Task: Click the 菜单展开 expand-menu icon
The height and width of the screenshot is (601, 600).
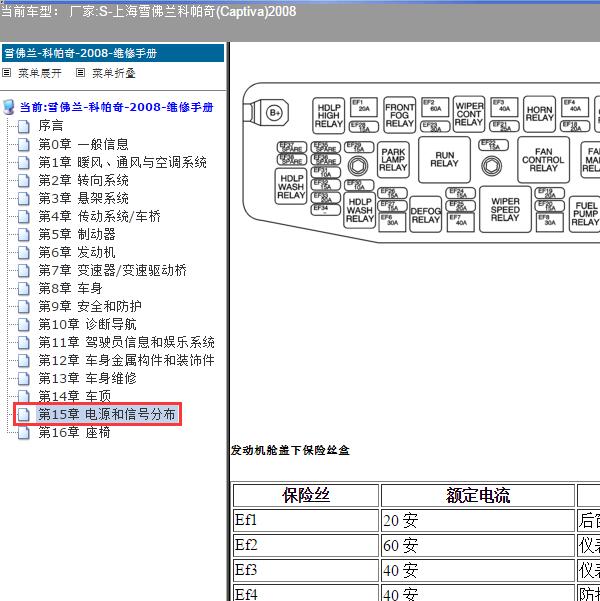Action: (7, 72)
